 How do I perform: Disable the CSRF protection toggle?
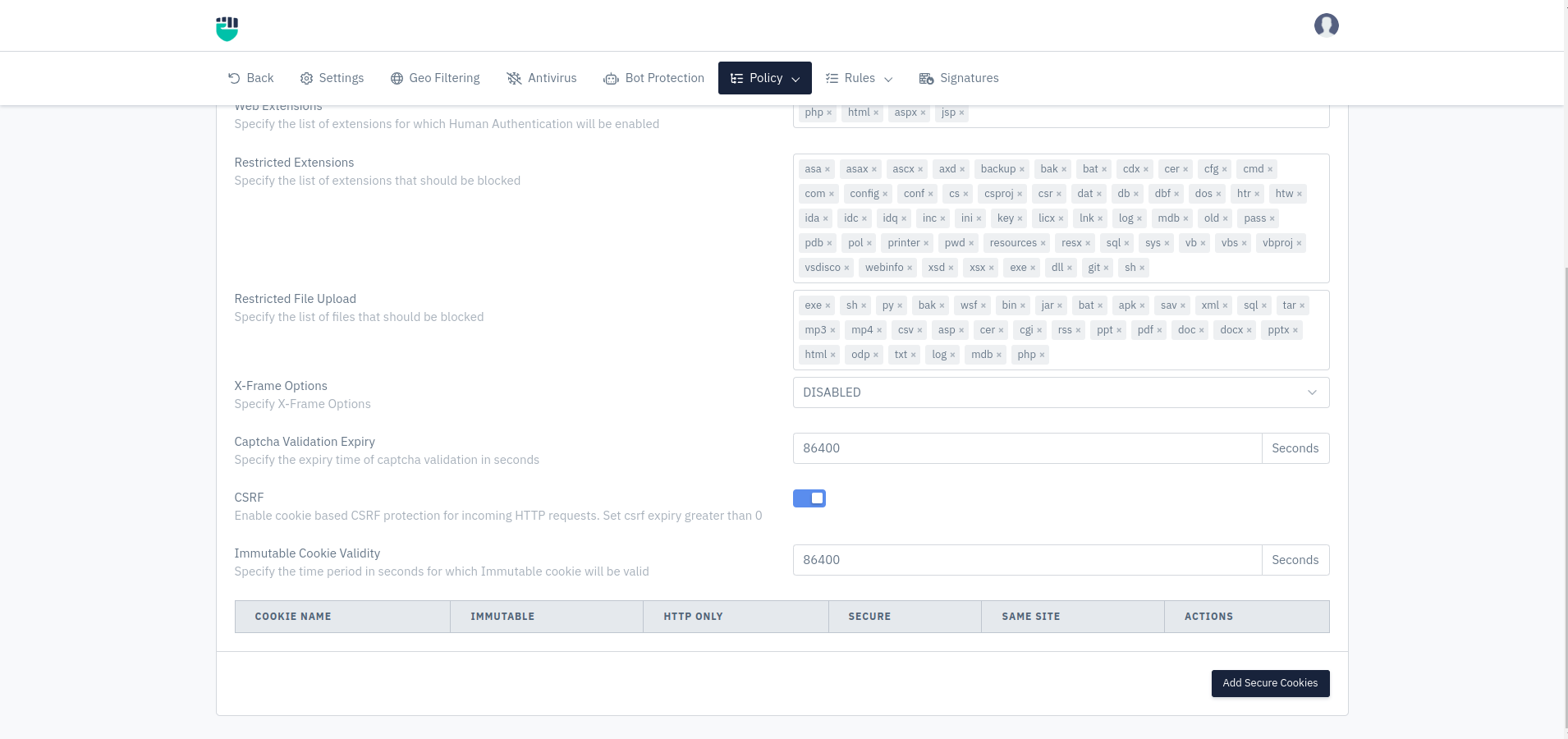809,498
